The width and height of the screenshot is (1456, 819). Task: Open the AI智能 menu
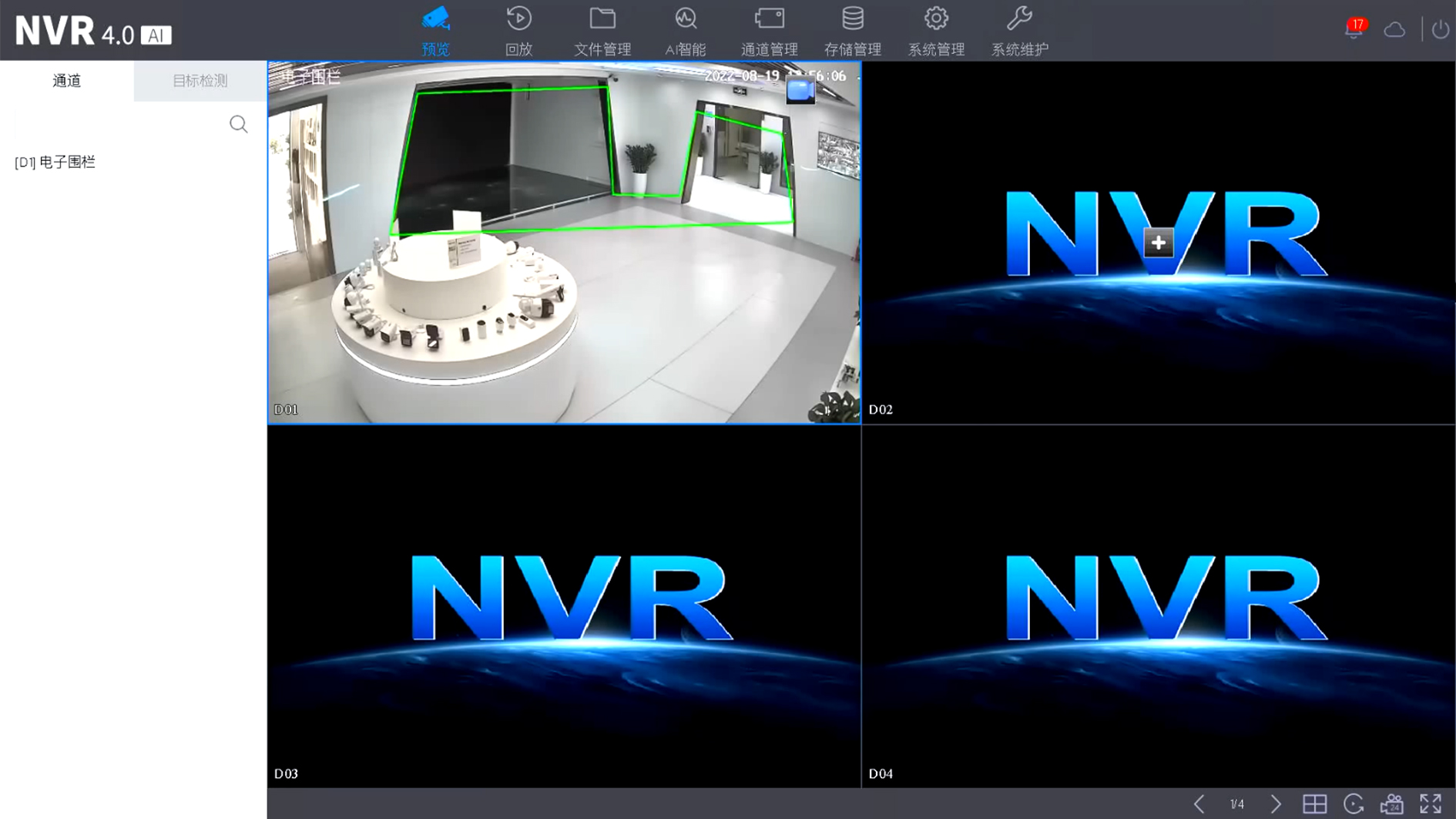(686, 31)
